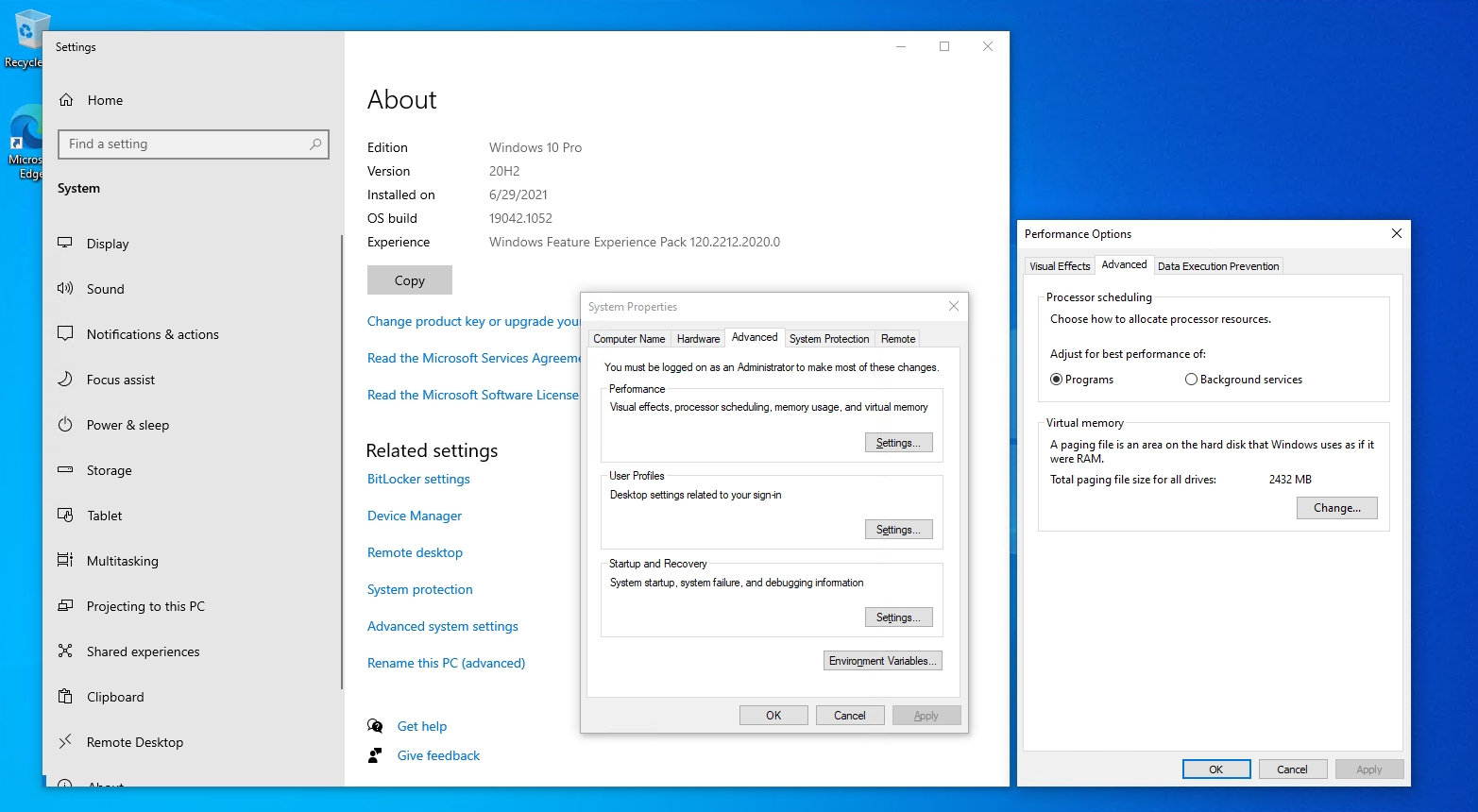
Task: Click the search magnifier in Find a setting
Action: click(x=315, y=144)
